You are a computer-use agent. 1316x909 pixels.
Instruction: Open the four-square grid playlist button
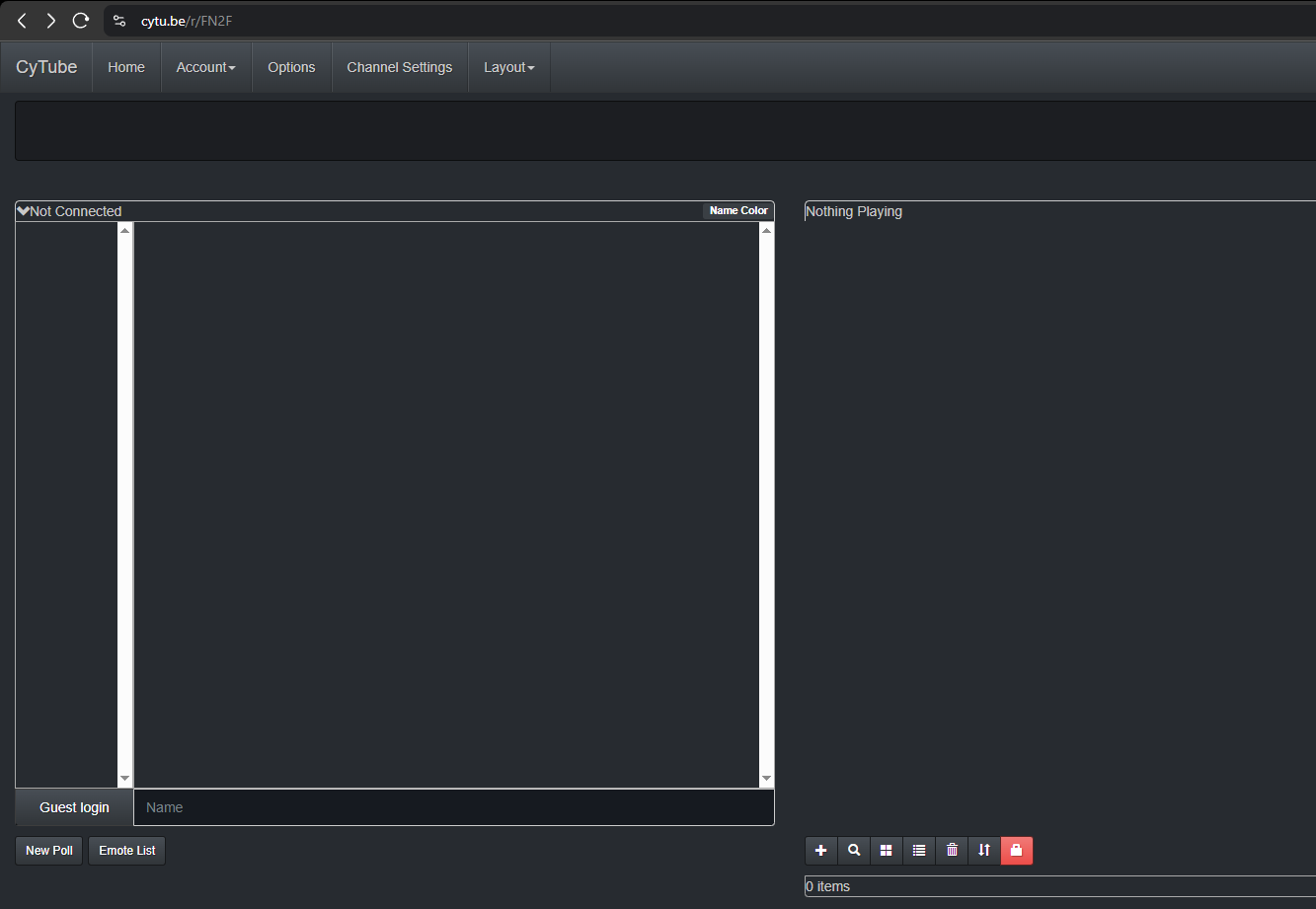(887, 851)
